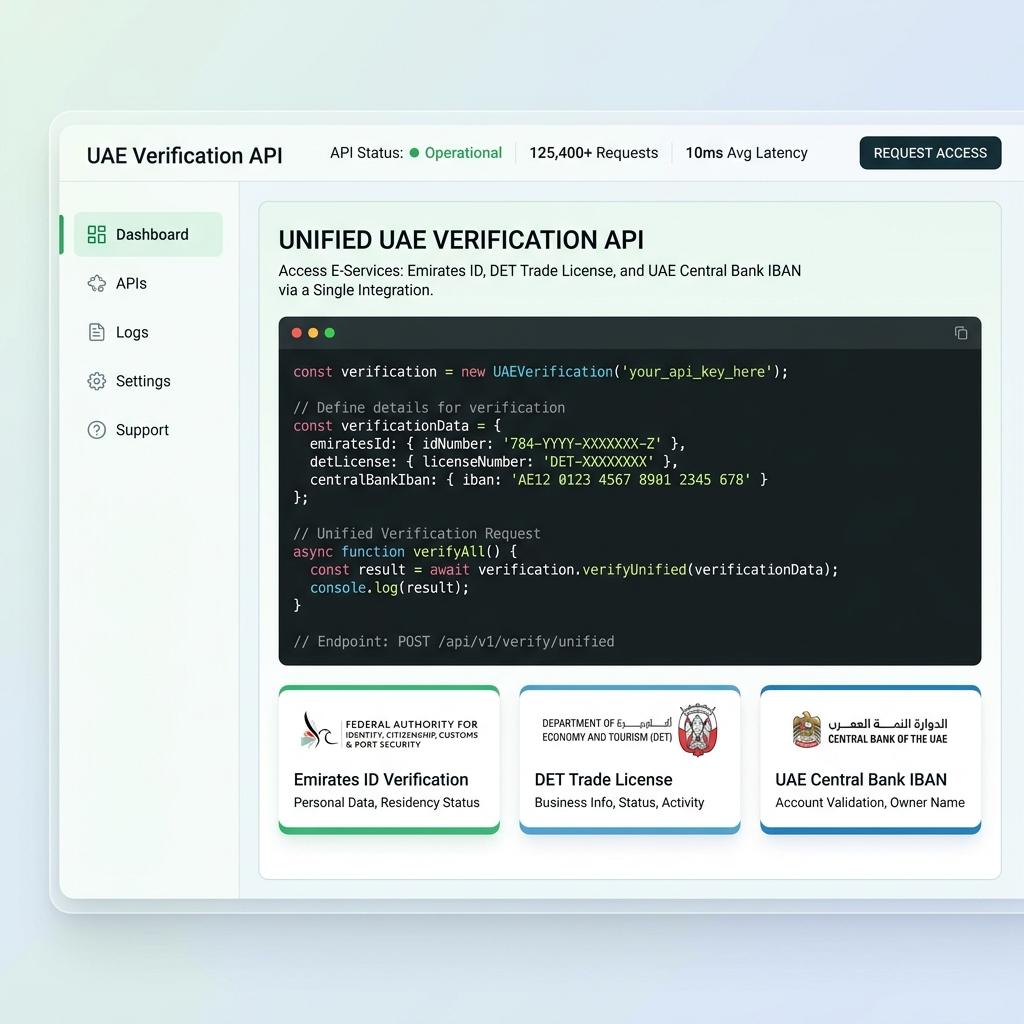Click the Federal Authority falcon logo
This screenshot has width=1024, height=1024.
point(318,730)
